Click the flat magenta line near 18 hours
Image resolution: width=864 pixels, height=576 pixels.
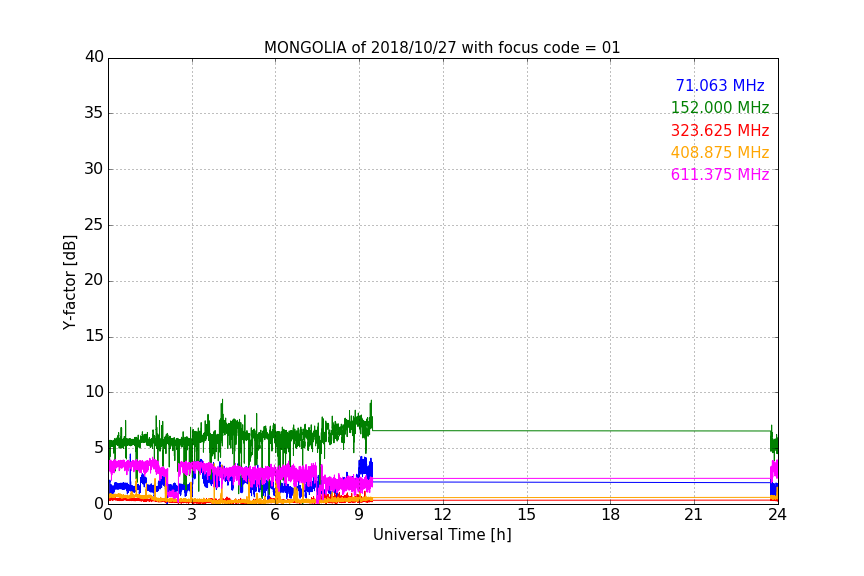click(610, 478)
